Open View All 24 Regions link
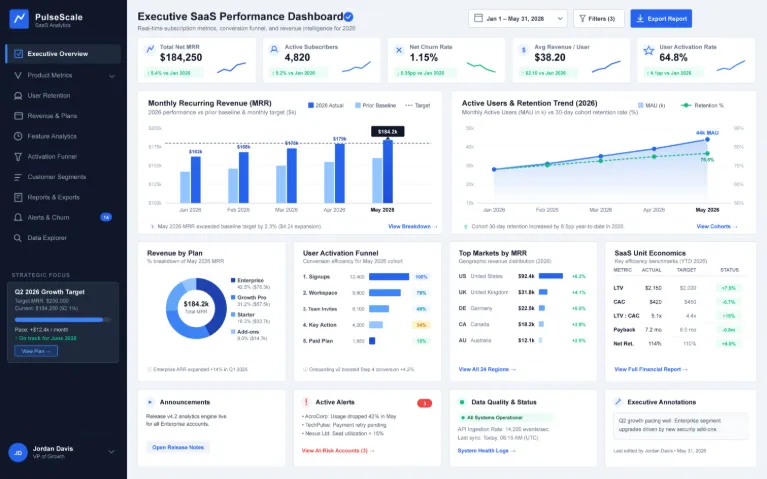 [487, 369]
